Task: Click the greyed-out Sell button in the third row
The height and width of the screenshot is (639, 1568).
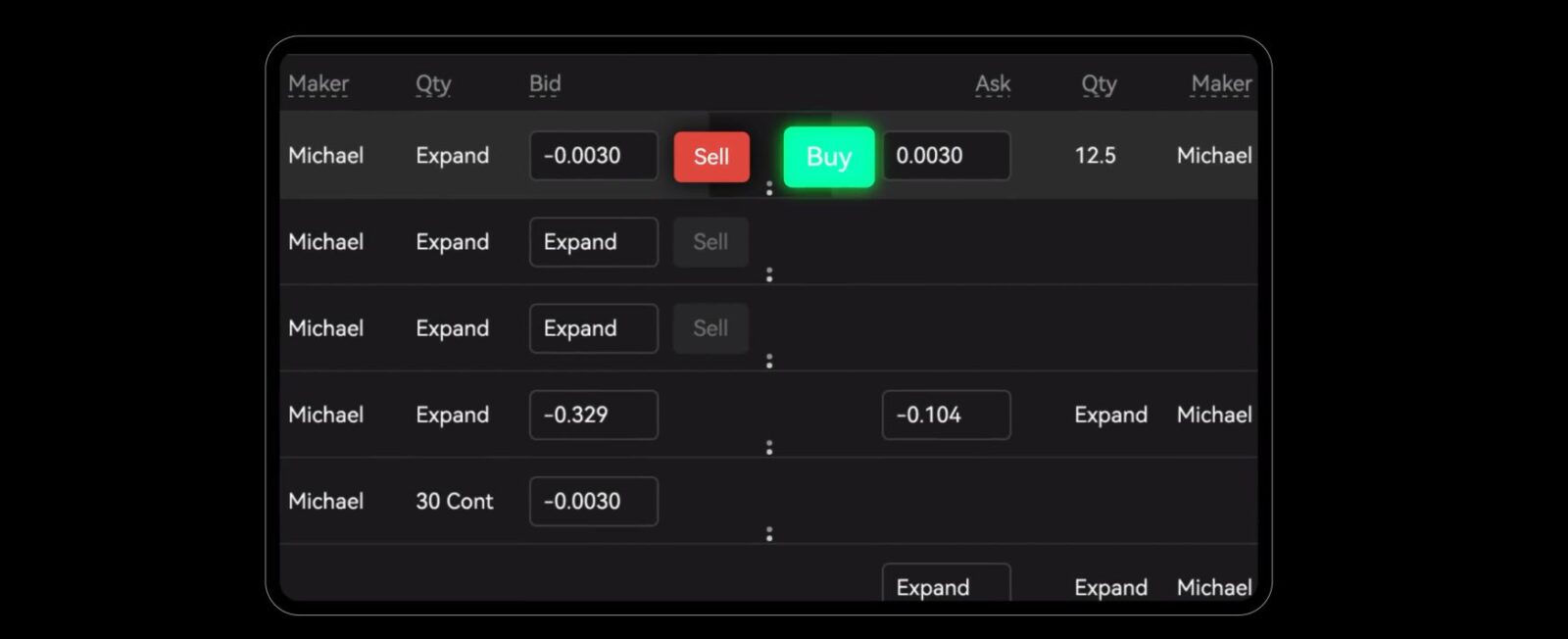Action: coord(710,328)
